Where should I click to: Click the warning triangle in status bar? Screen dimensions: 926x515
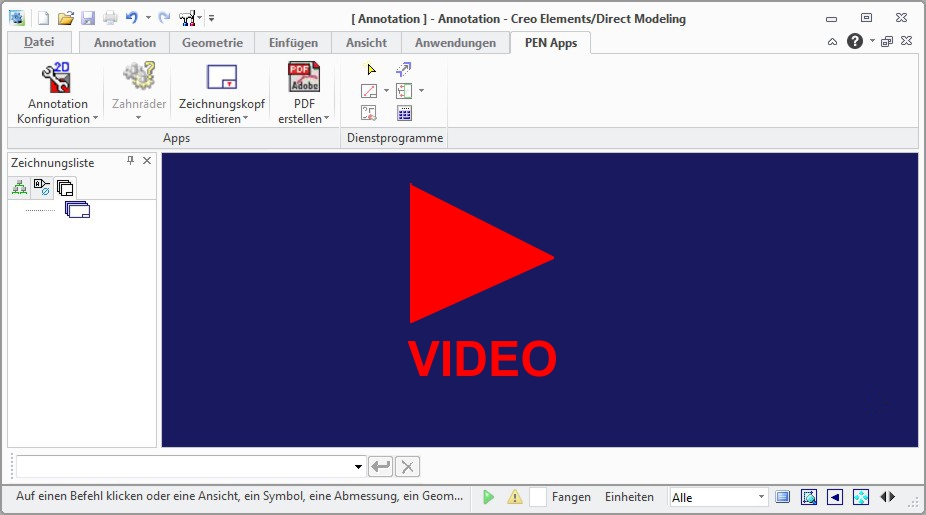click(514, 497)
